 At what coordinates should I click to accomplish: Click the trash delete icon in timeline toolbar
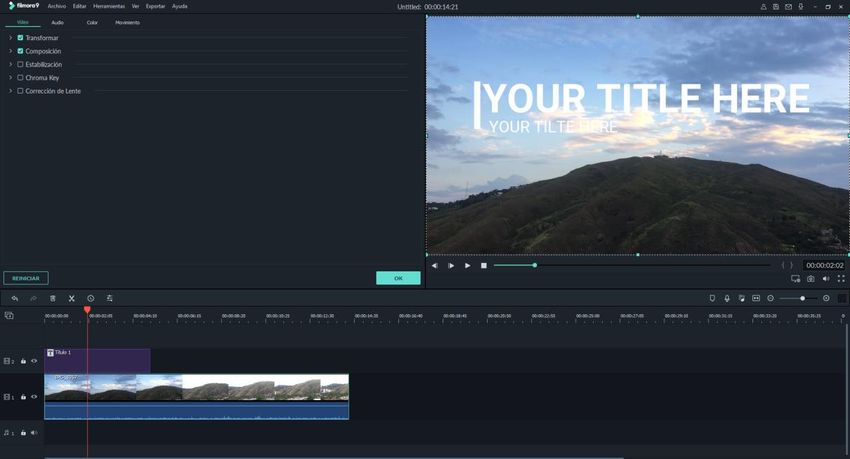(x=53, y=298)
